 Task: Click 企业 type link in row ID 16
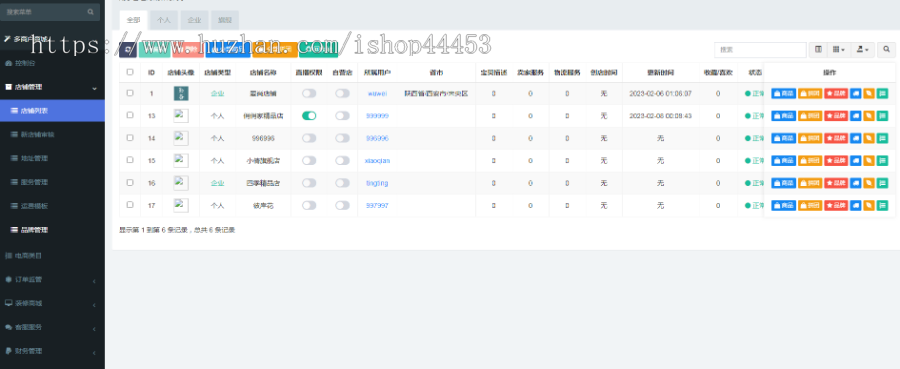pos(218,183)
